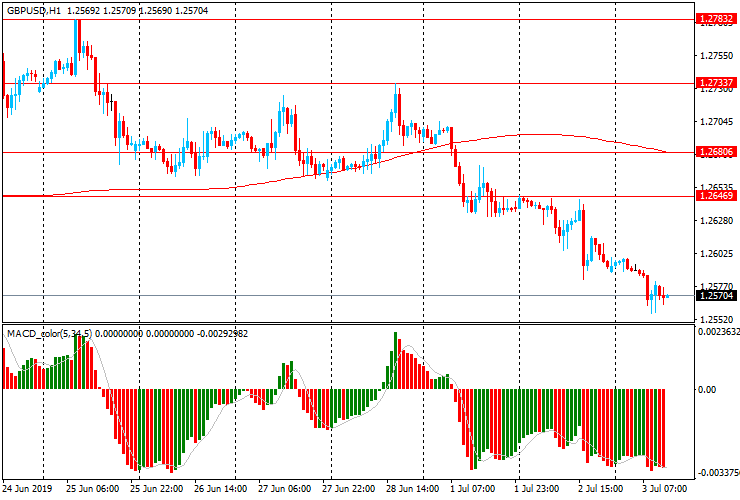Select the horizontal line at 1.27832
740x500 pixels.
(349, 20)
